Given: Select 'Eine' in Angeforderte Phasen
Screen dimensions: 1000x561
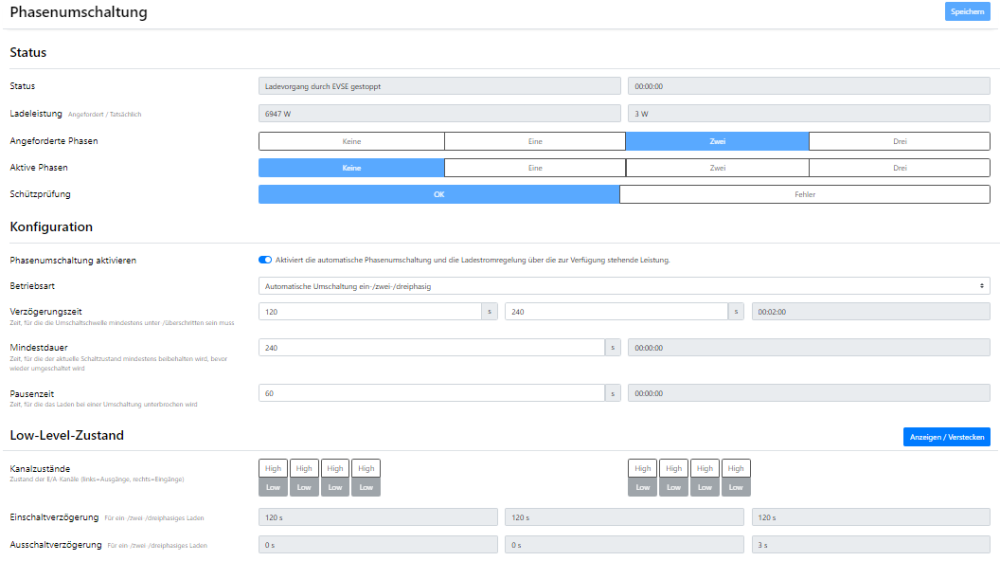Looking at the screenshot, I should pyautogui.click(x=535, y=141).
